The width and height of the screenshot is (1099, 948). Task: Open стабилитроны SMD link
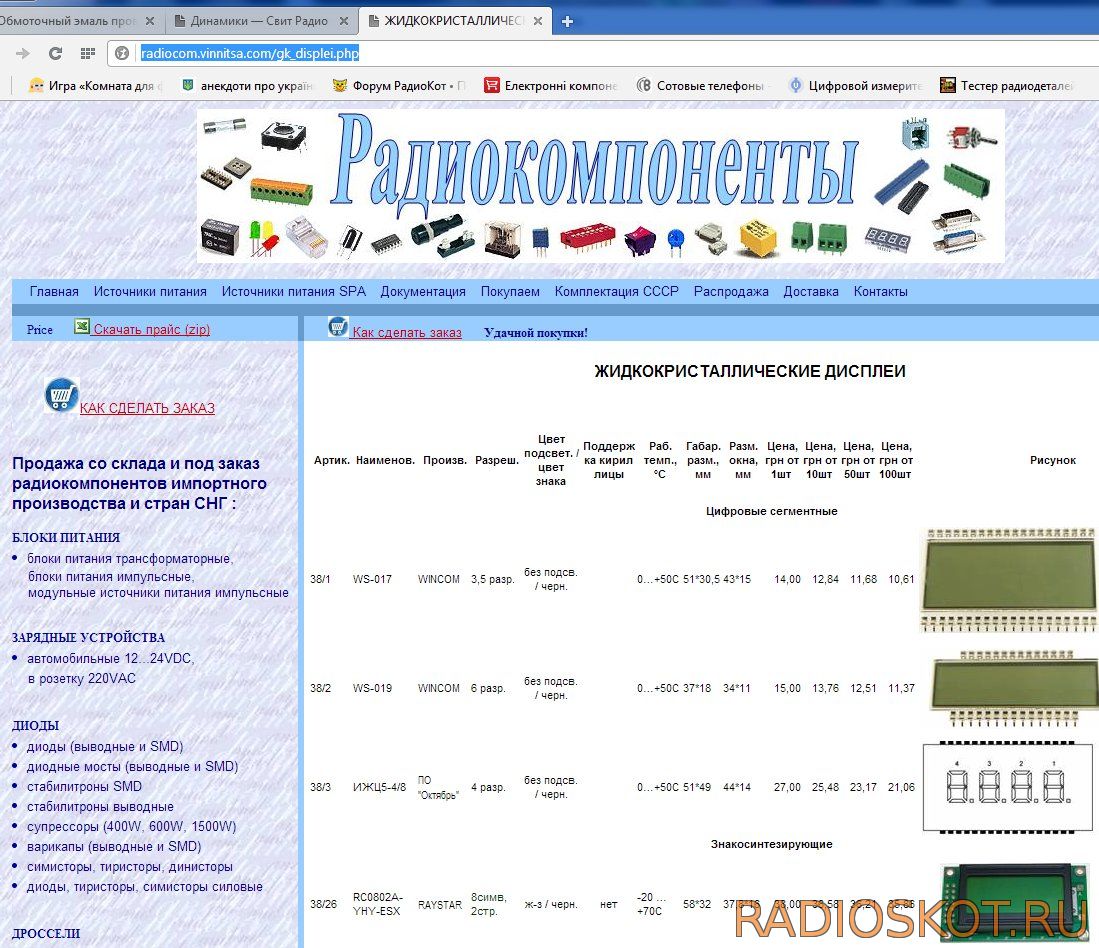(84, 786)
